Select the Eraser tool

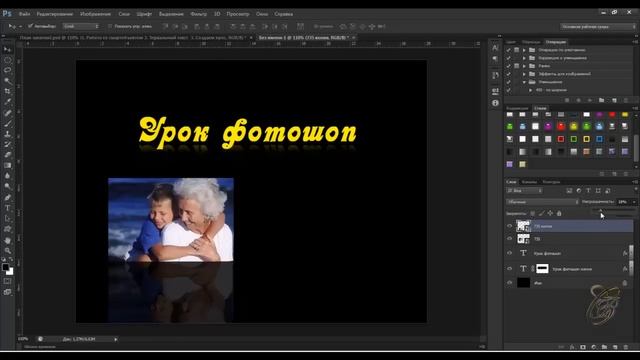click(x=7, y=155)
